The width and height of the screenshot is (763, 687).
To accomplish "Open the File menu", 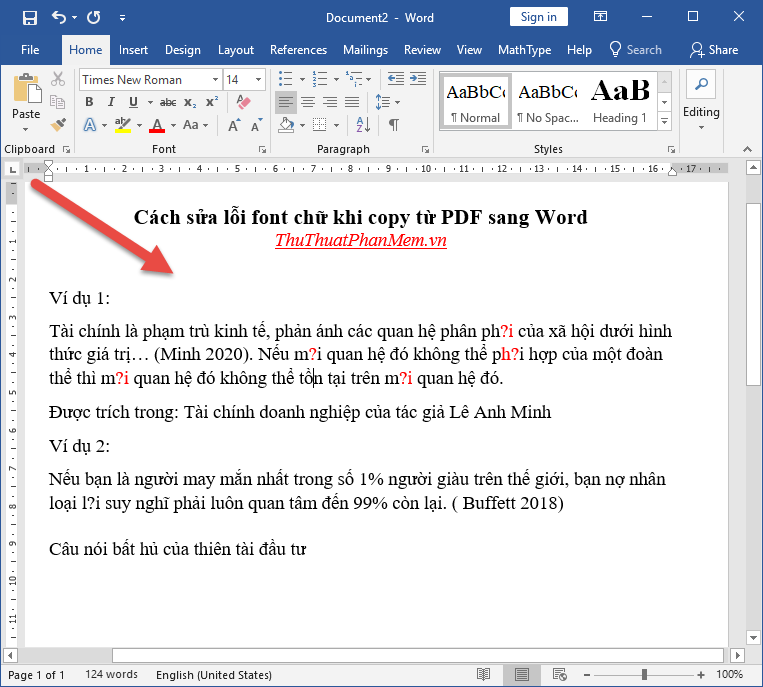I will pyautogui.click(x=30, y=50).
